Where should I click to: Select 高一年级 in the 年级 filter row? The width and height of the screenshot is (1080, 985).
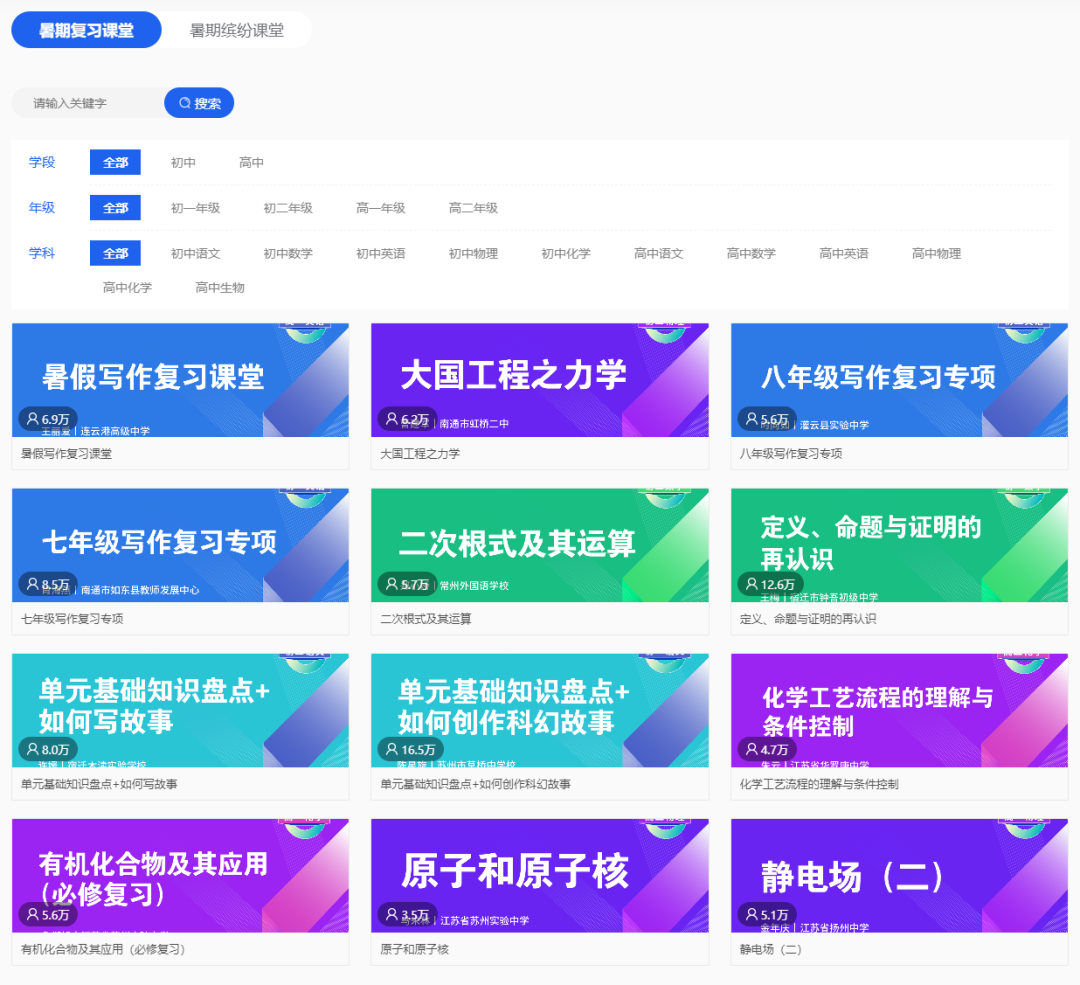(x=379, y=207)
